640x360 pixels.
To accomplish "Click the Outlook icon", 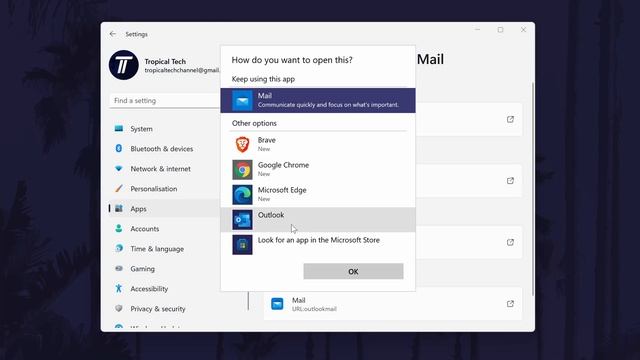I will click(242, 220).
